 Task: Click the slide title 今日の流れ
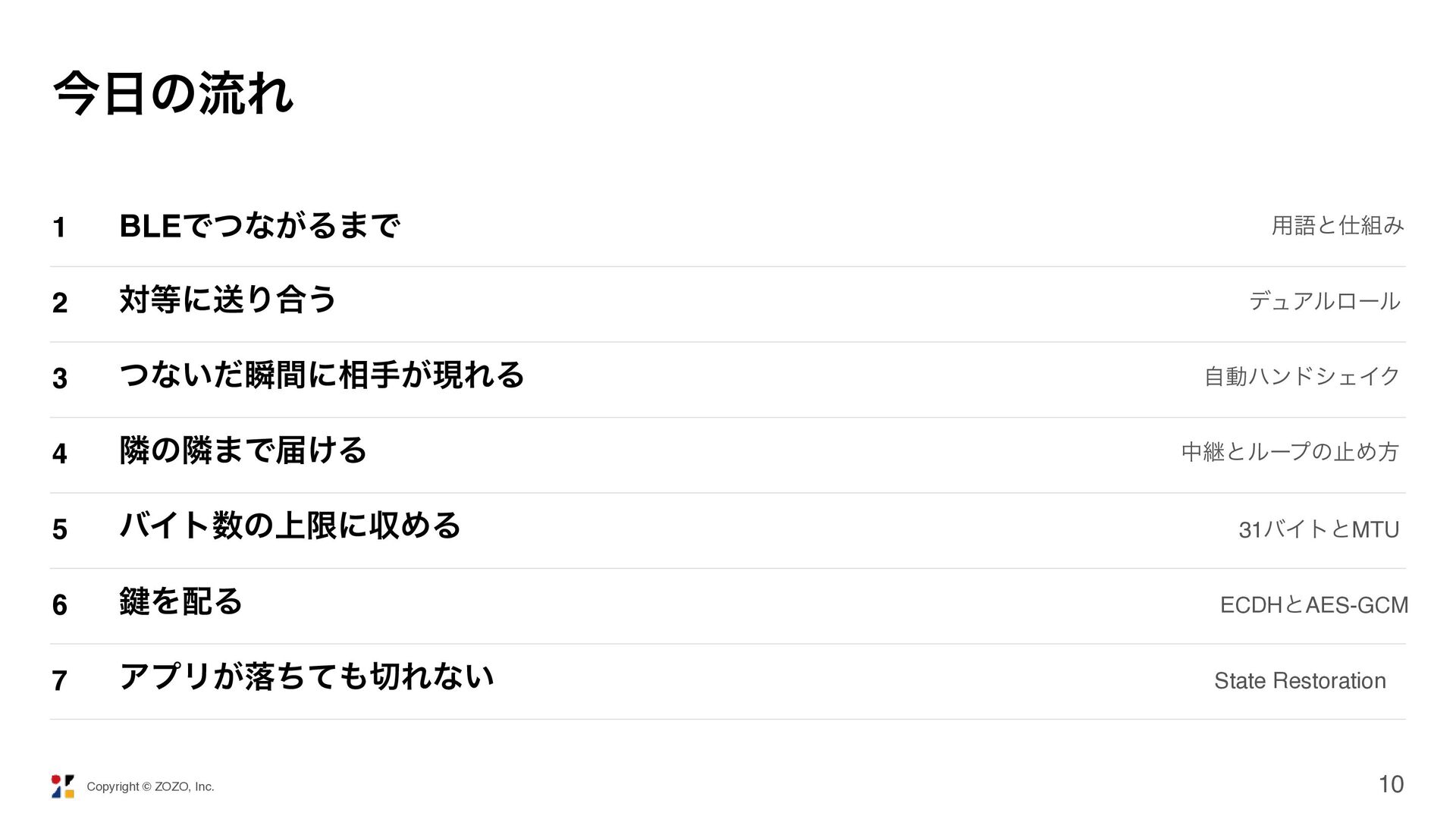point(174,94)
